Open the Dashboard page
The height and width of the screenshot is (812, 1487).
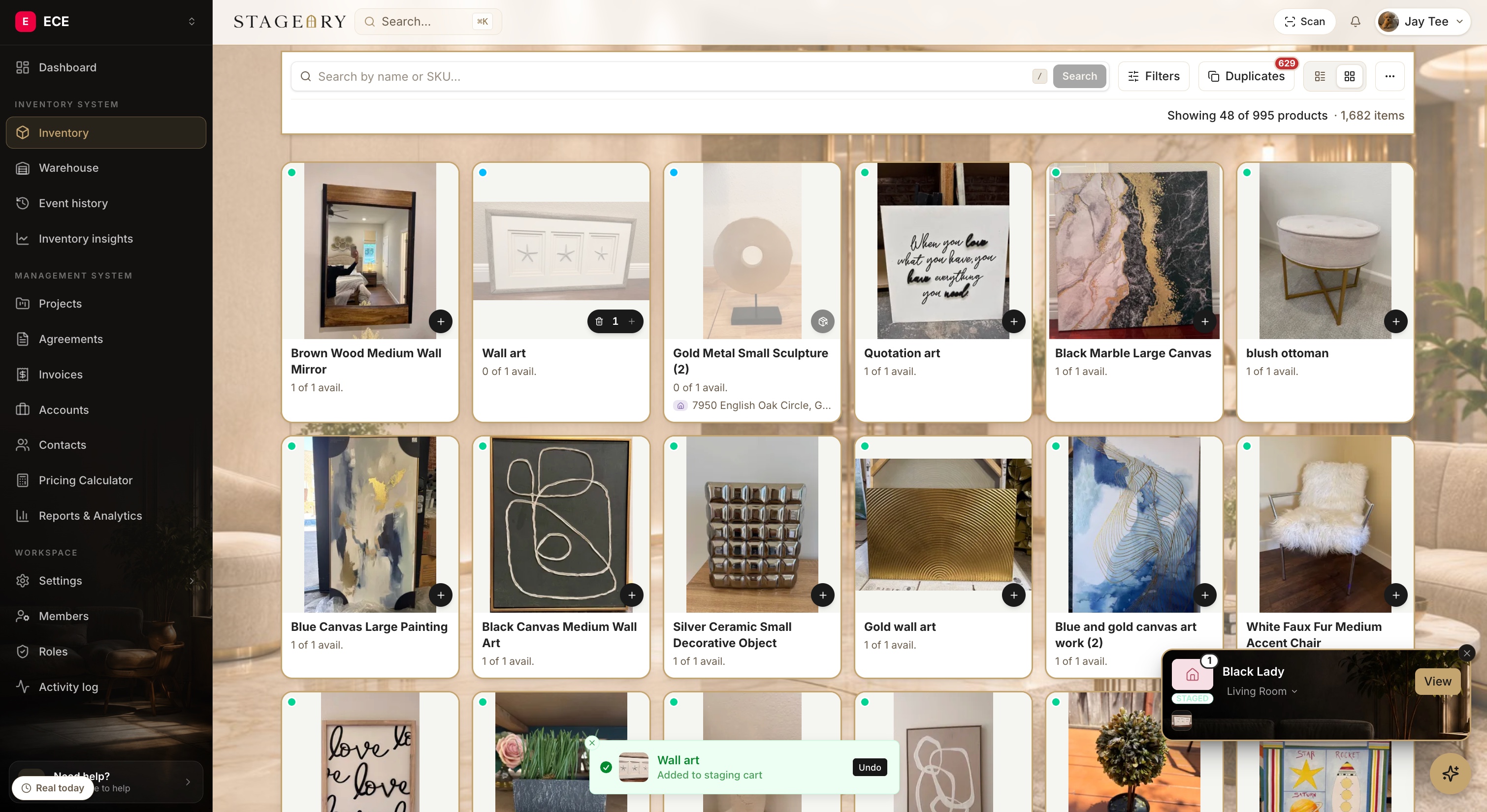(x=106, y=67)
